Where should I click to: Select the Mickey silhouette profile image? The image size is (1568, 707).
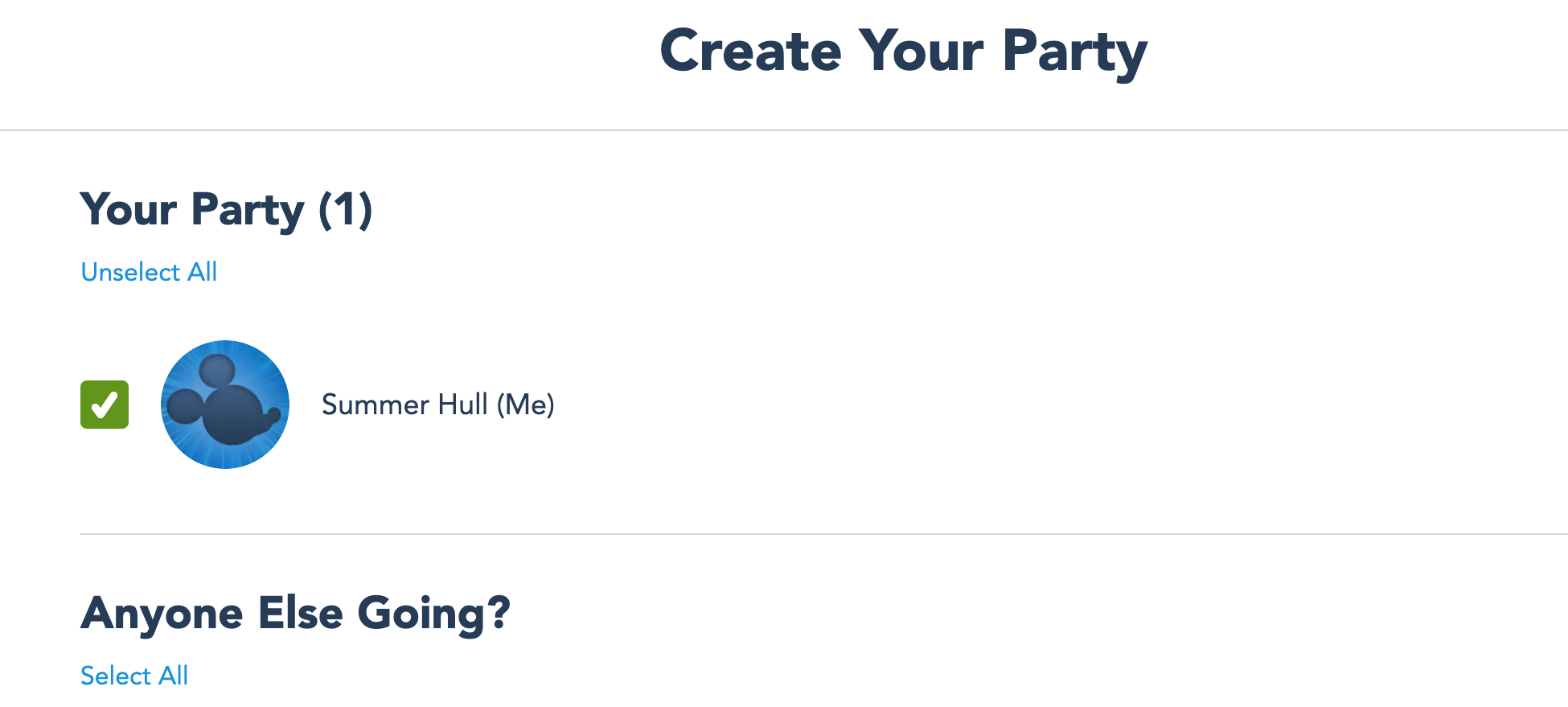click(x=225, y=405)
